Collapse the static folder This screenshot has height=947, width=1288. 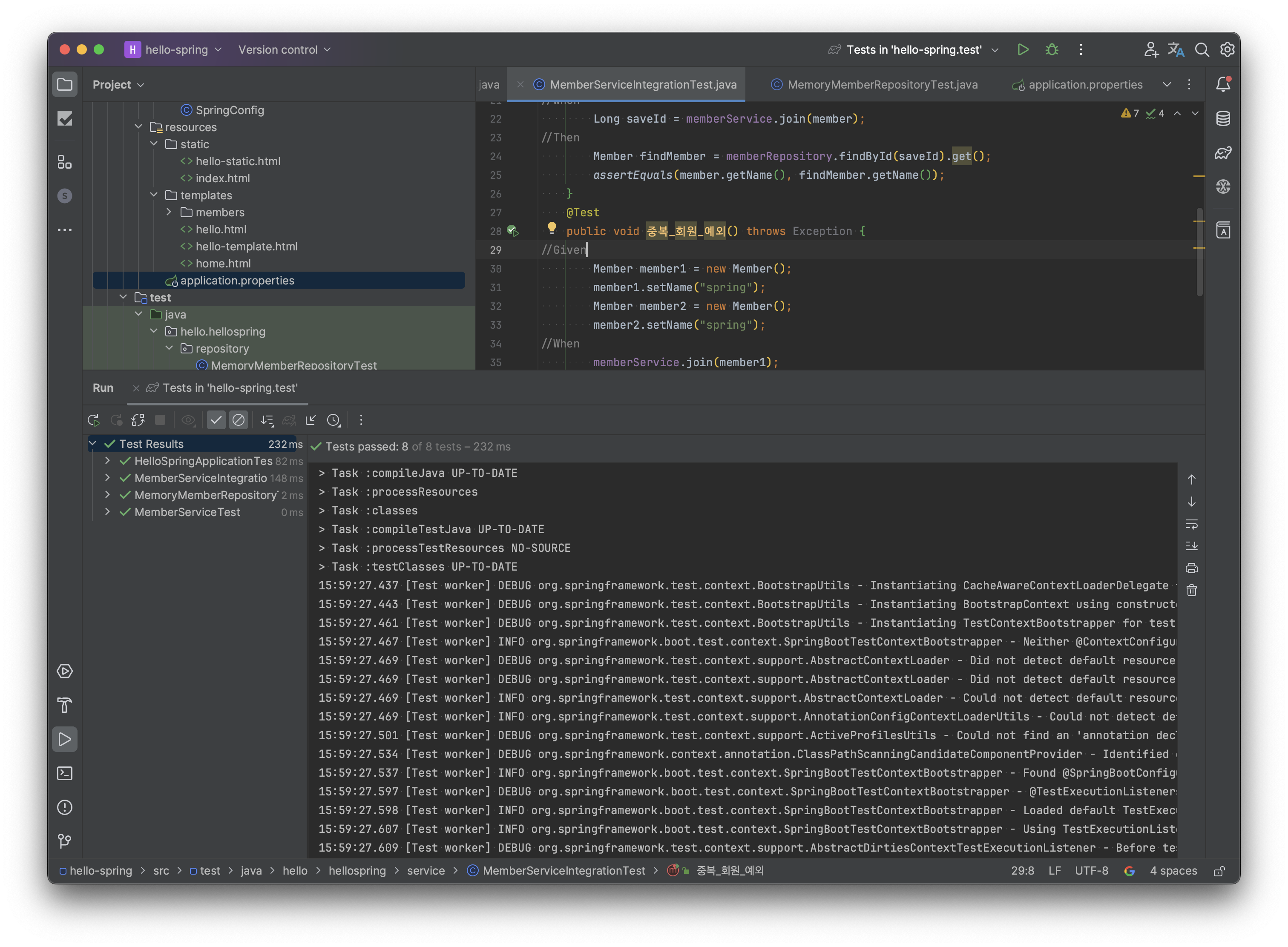[x=154, y=144]
